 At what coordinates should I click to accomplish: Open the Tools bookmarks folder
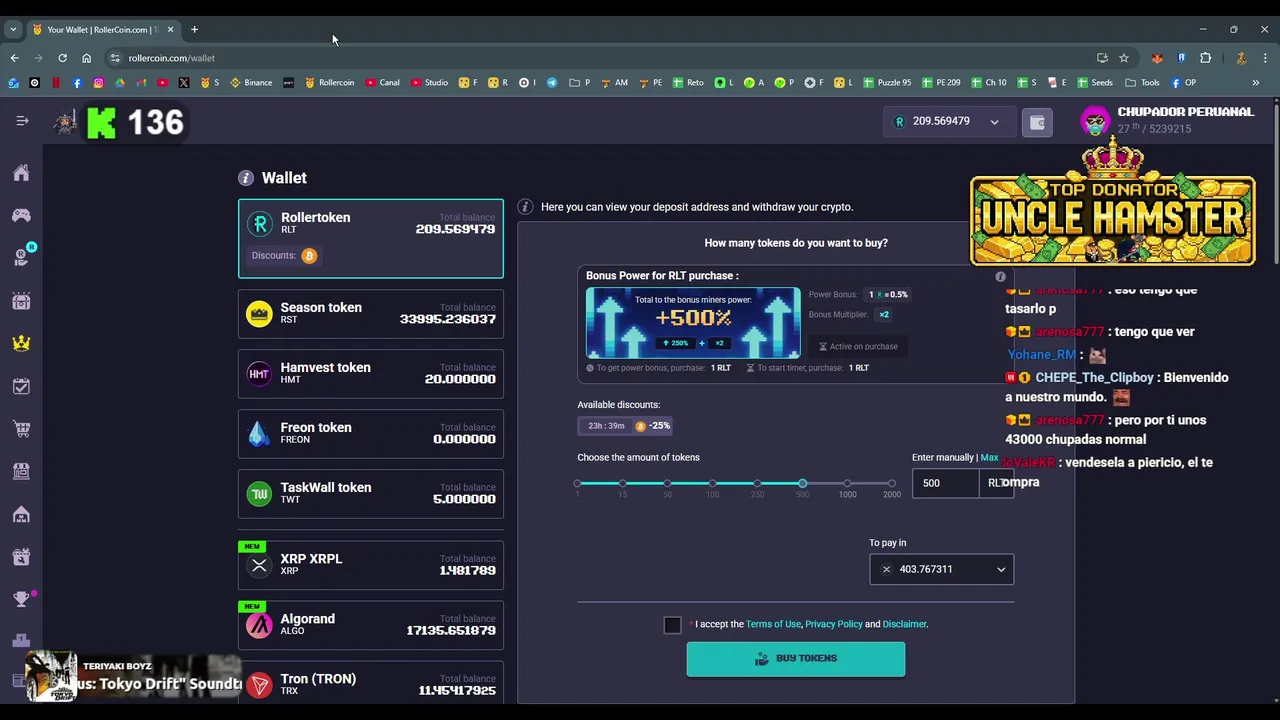tap(1143, 83)
